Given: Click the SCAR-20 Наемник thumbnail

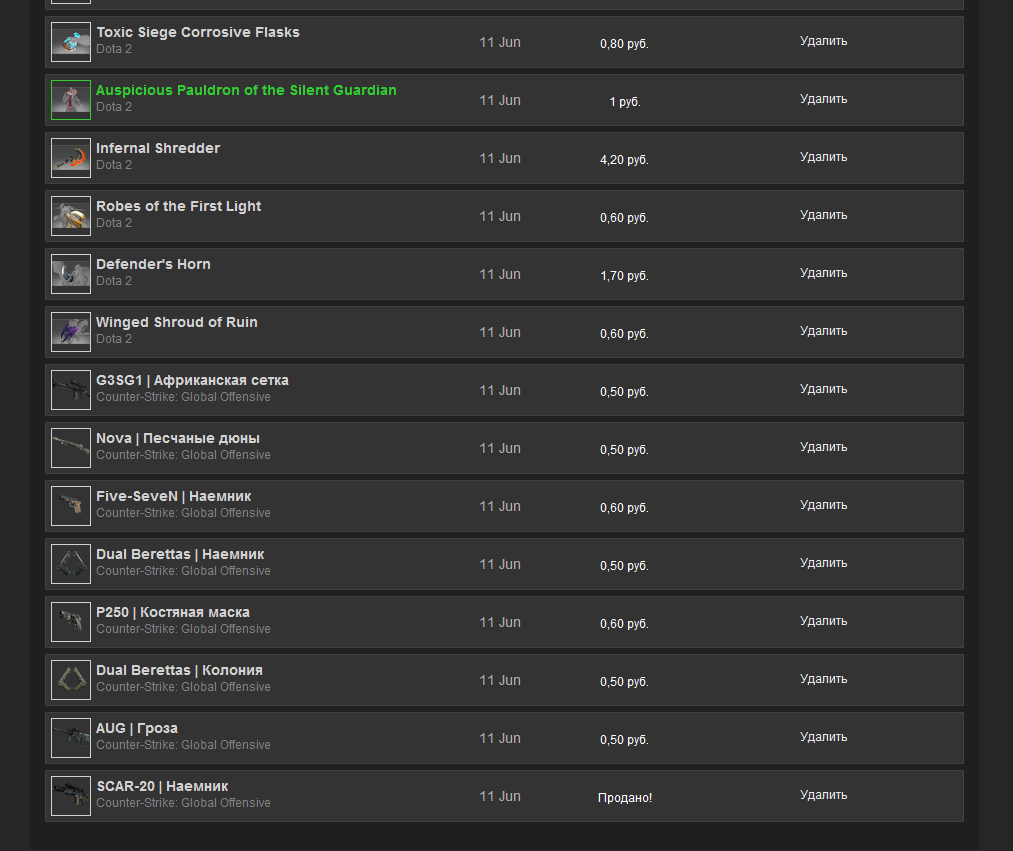Looking at the screenshot, I should (x=71, y=796).
